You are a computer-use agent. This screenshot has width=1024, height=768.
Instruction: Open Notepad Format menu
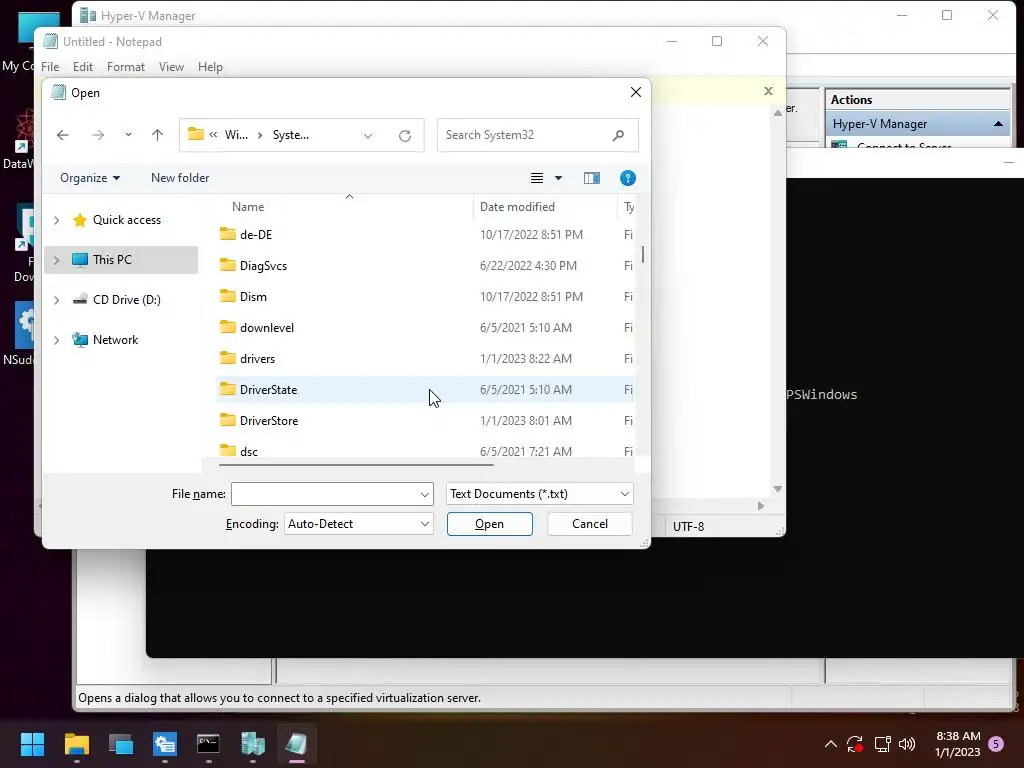point(126,67)
